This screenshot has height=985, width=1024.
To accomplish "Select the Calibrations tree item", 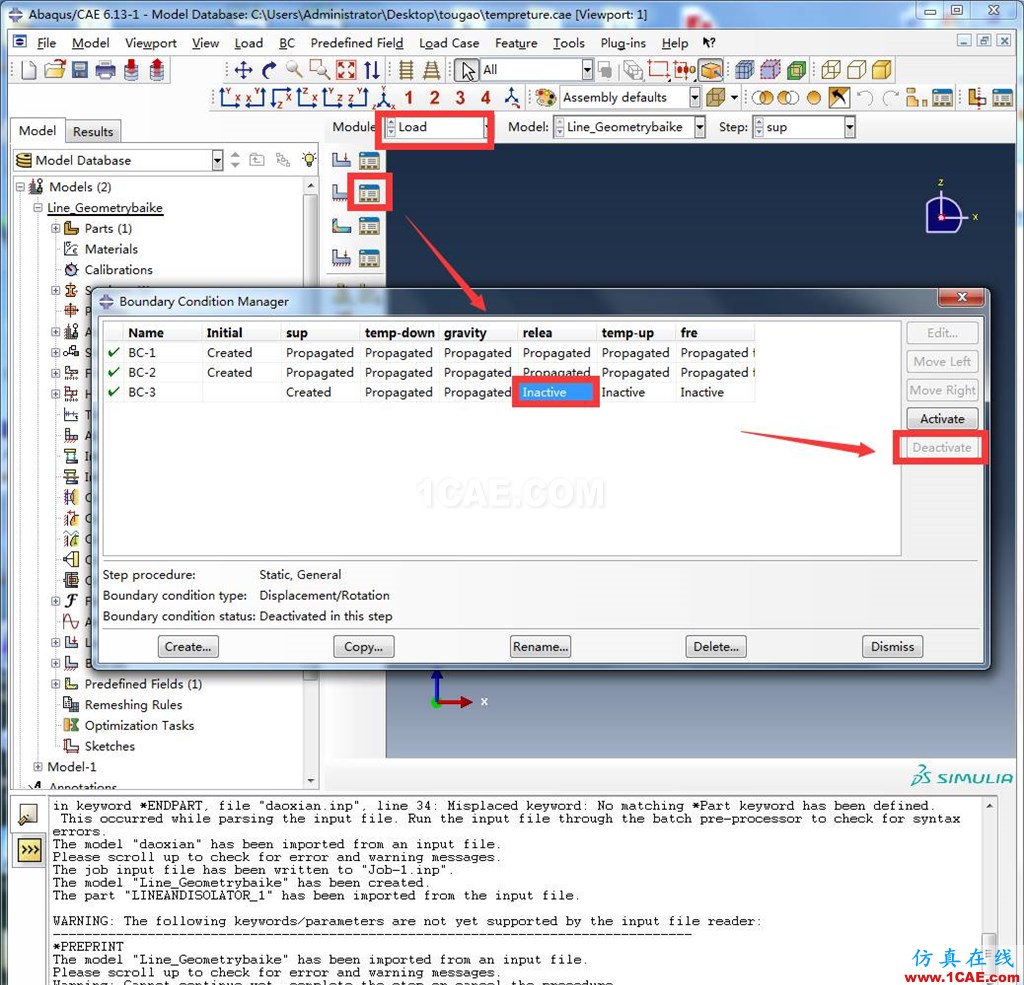I will [118, 270].
